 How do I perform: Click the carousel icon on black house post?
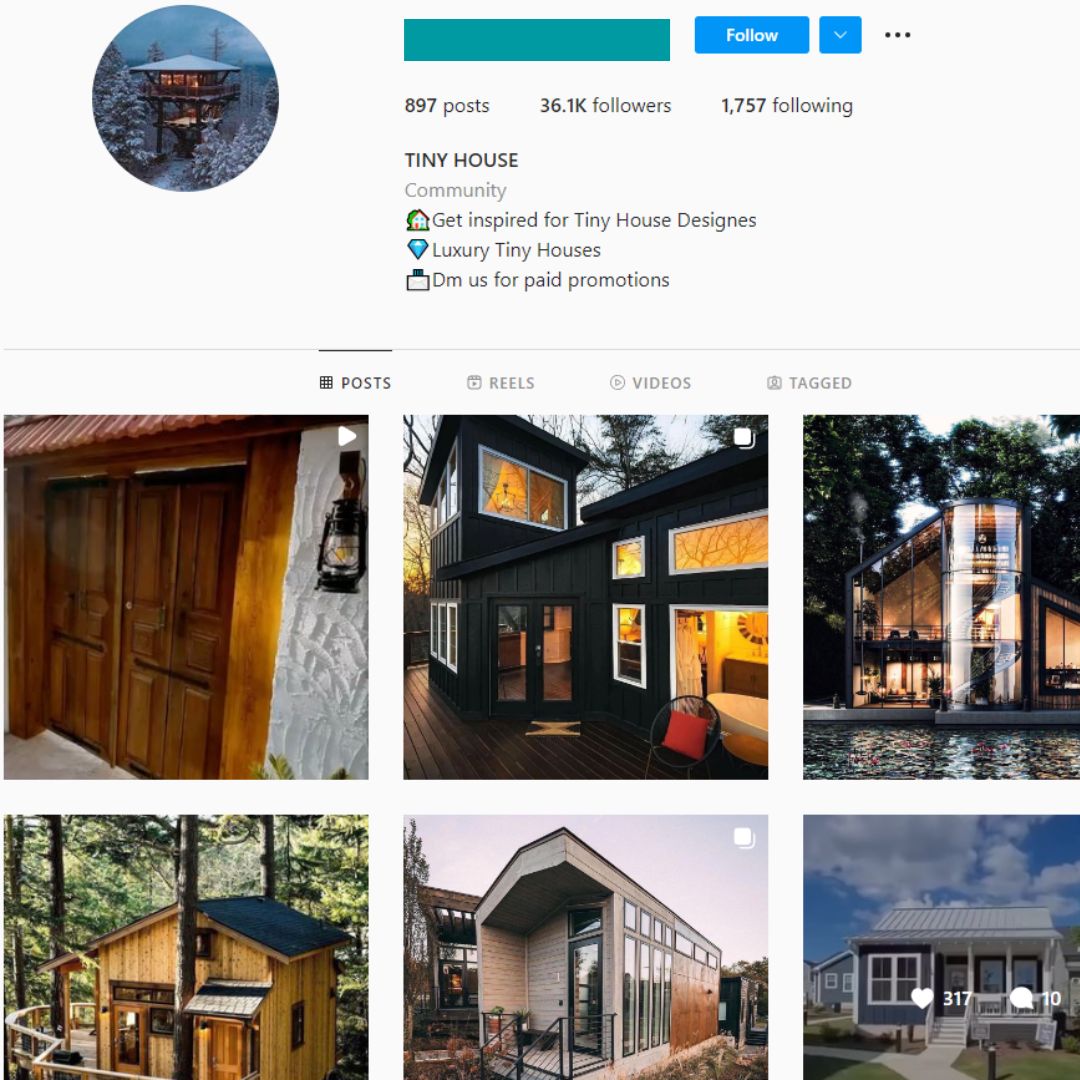click(x=743, y=437)
